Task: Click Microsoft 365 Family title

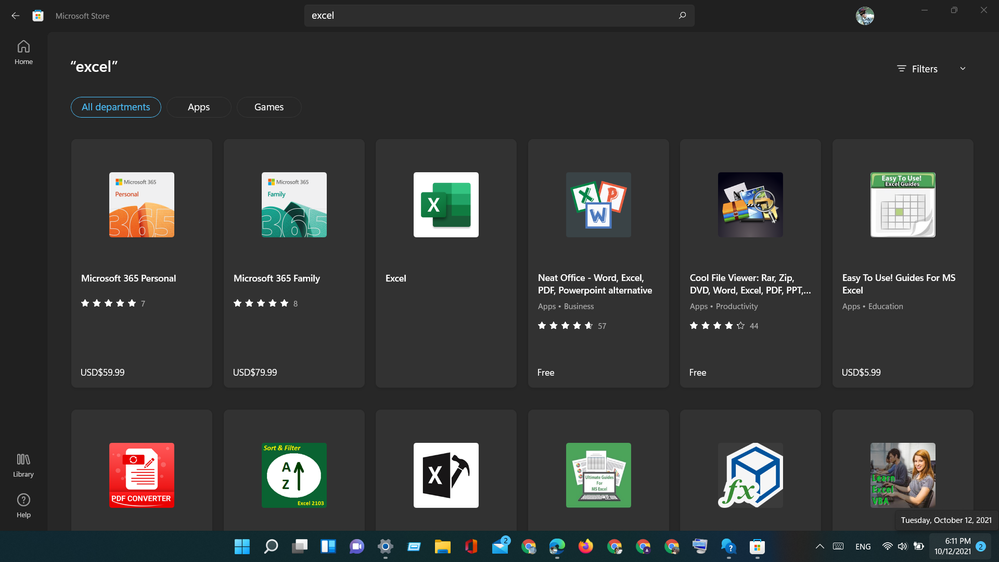Action: tap(277, 278)
